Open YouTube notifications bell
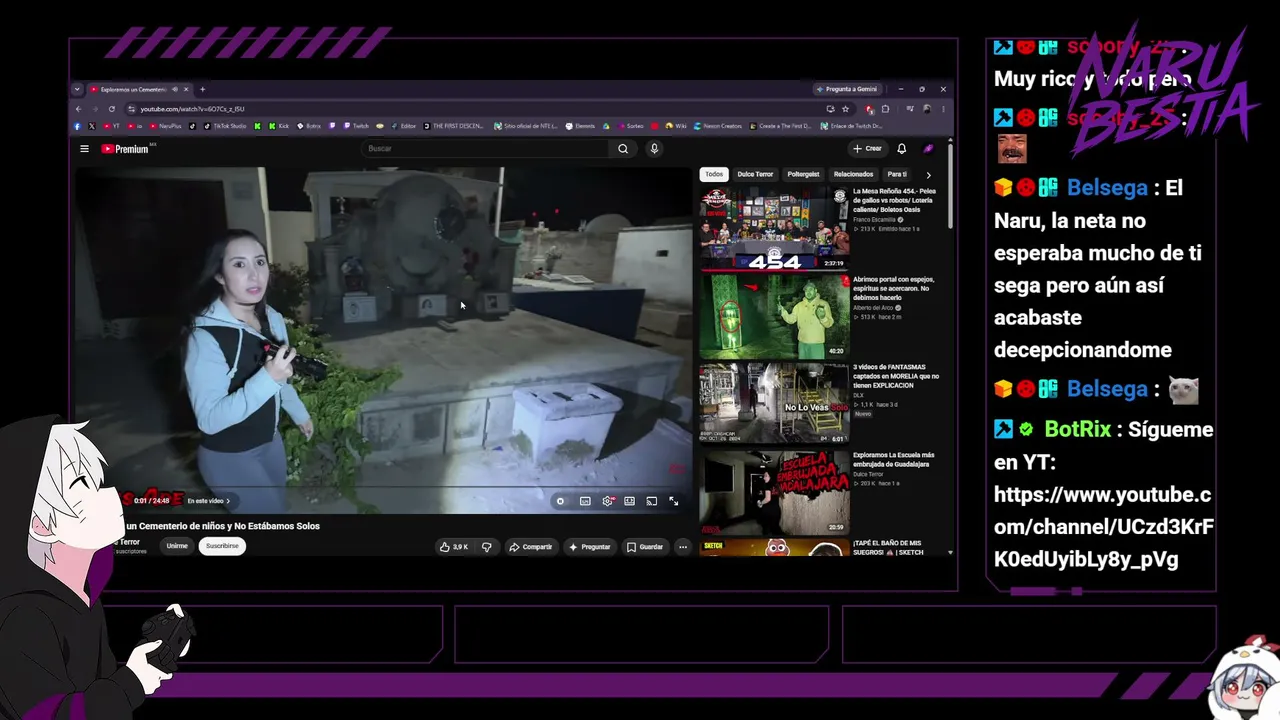The width and height of the screenshot is (1280, 720). 901,149
